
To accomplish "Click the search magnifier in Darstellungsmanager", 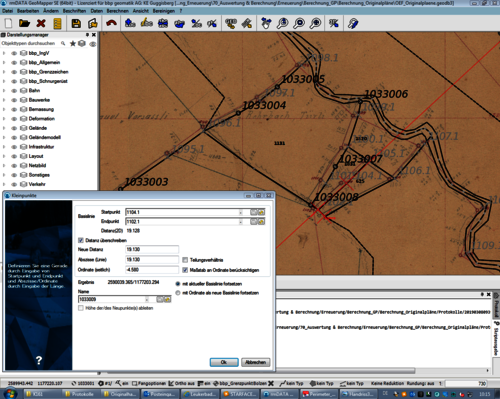I will click(x=63, y=43).
